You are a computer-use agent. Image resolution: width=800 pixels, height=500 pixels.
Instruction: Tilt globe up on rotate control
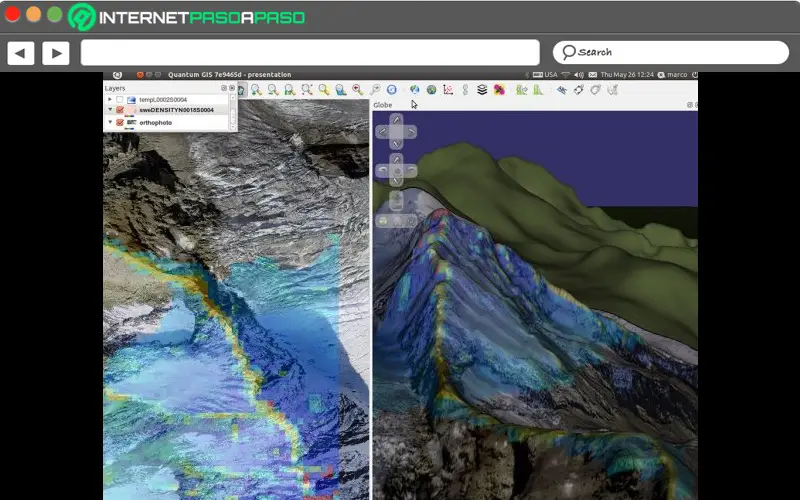(x=396, y=159)
